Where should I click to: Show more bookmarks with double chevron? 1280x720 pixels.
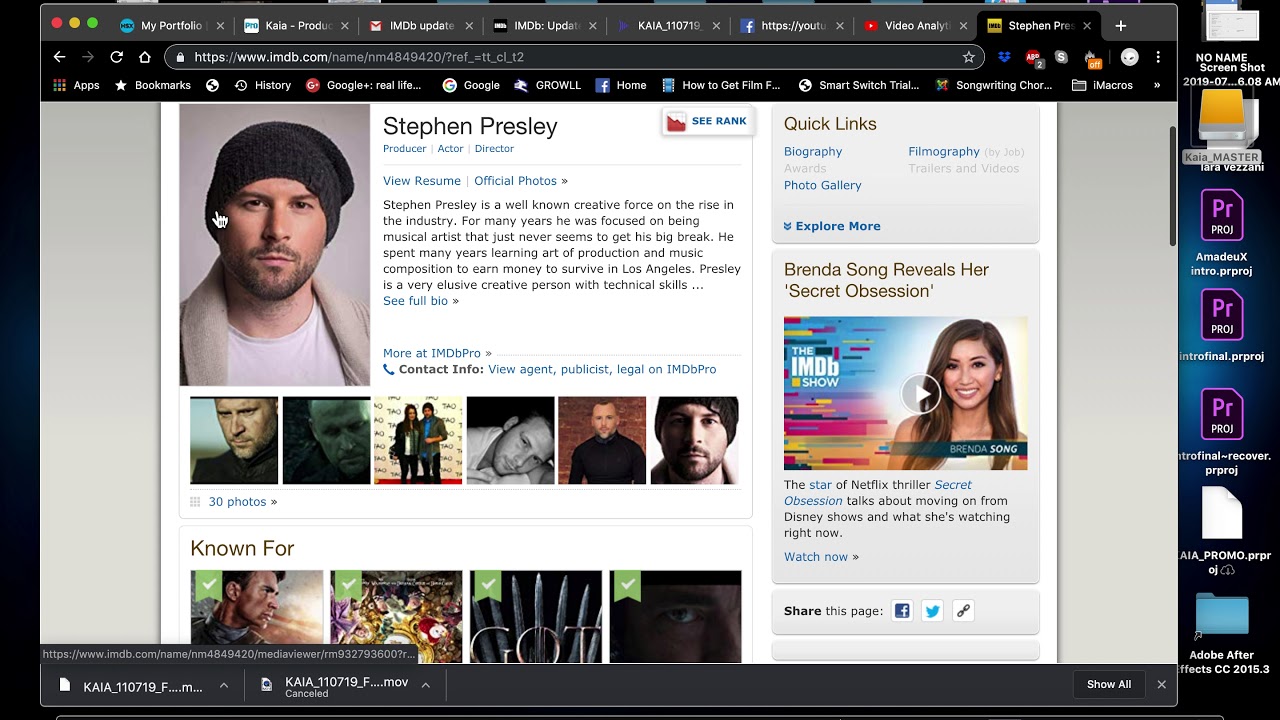click(x=1157, y=85)
